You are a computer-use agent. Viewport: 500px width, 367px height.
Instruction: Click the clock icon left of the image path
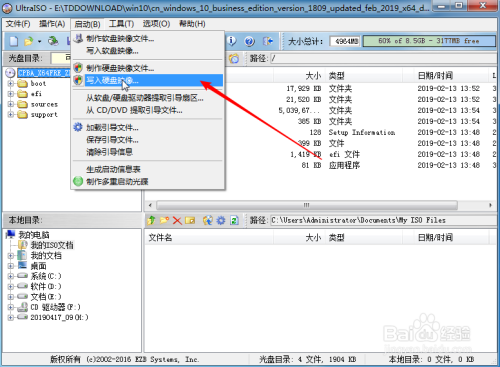[x=234, y=58]
